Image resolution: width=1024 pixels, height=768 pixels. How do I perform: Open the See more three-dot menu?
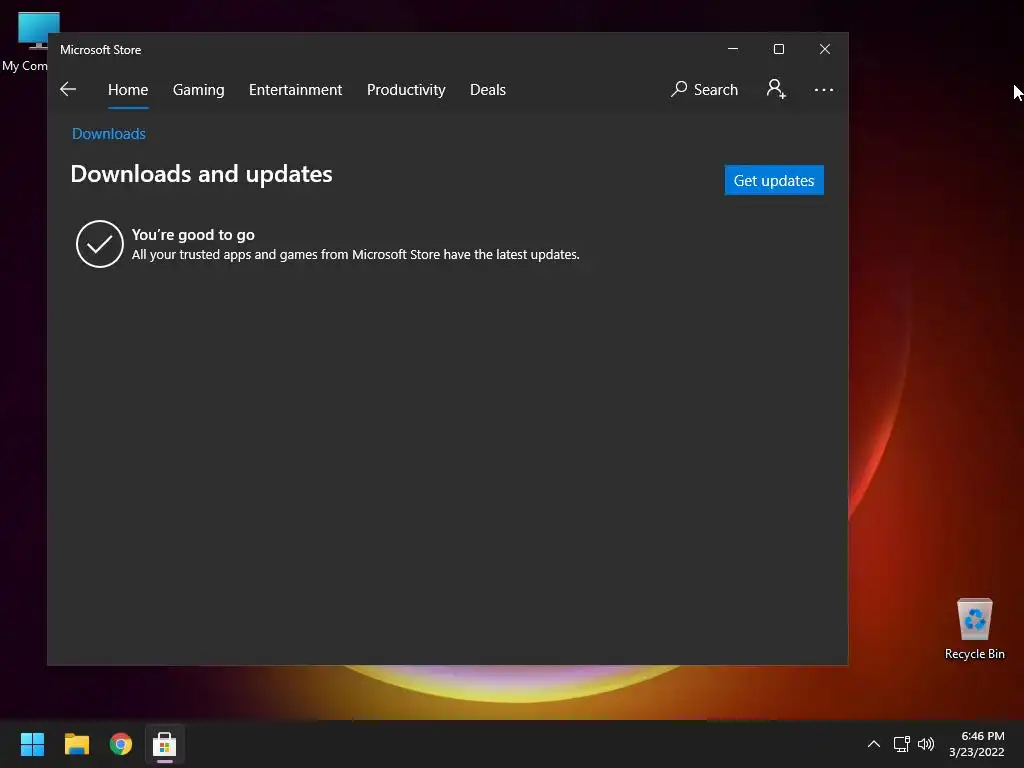coord(824,89)
